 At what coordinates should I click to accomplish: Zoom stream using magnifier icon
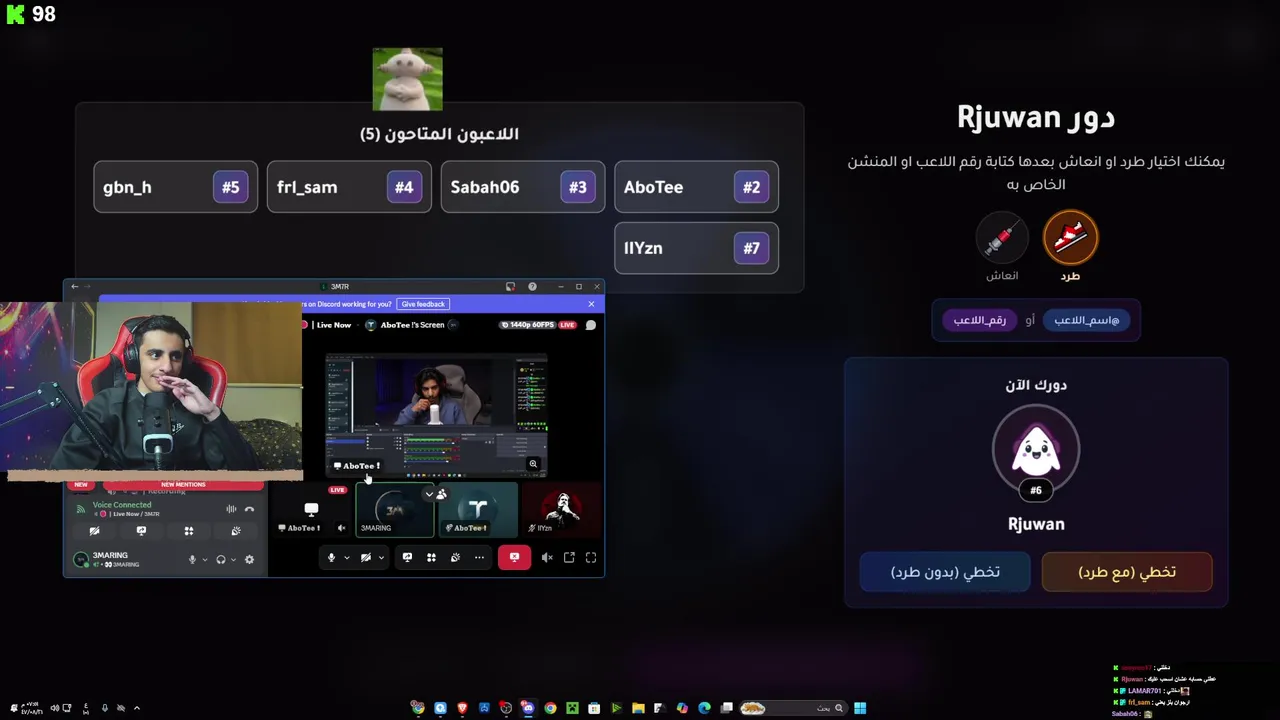(x=533, y=464)
